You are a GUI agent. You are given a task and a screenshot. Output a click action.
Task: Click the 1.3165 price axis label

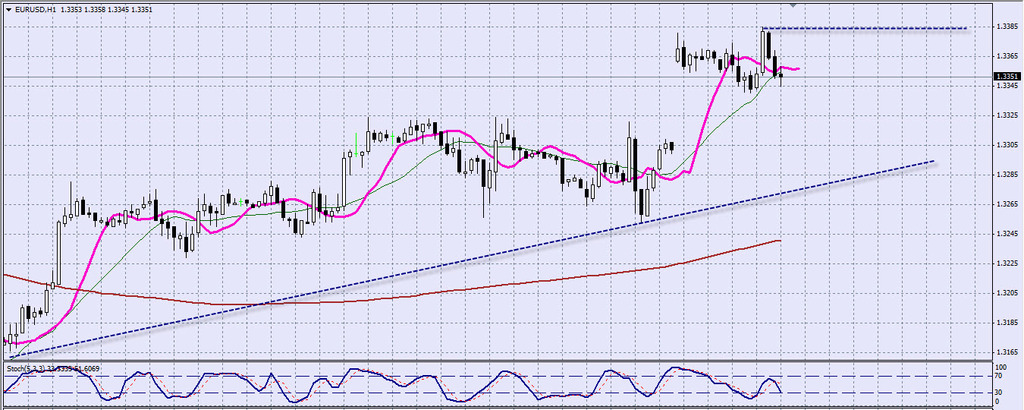tap(1005, 352)
